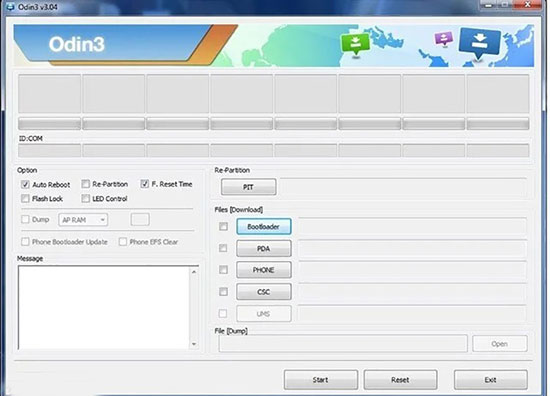This screenshot has width=550, height=396.
Task: Toggle the LED Control checkbox
Action: coord(86,199)
